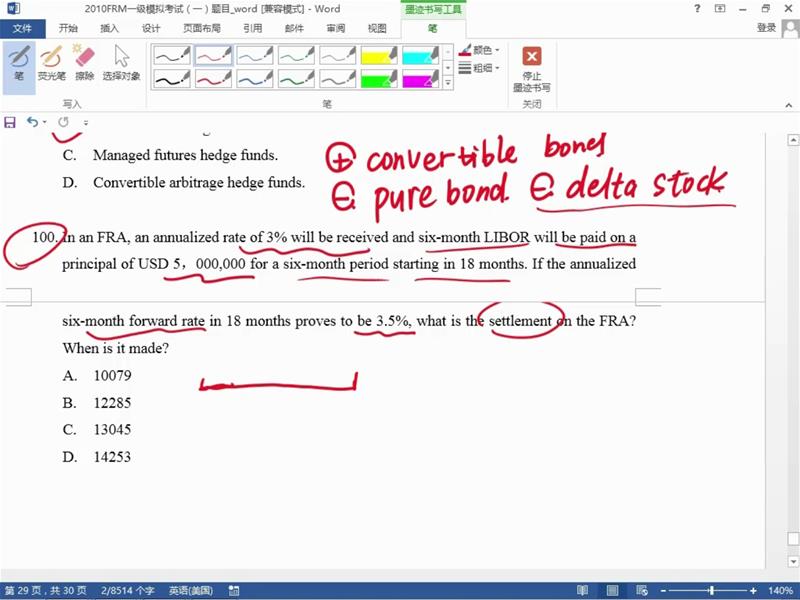Pick the thin black pen preset
This screenshot has width=800, height=600.
172,55
